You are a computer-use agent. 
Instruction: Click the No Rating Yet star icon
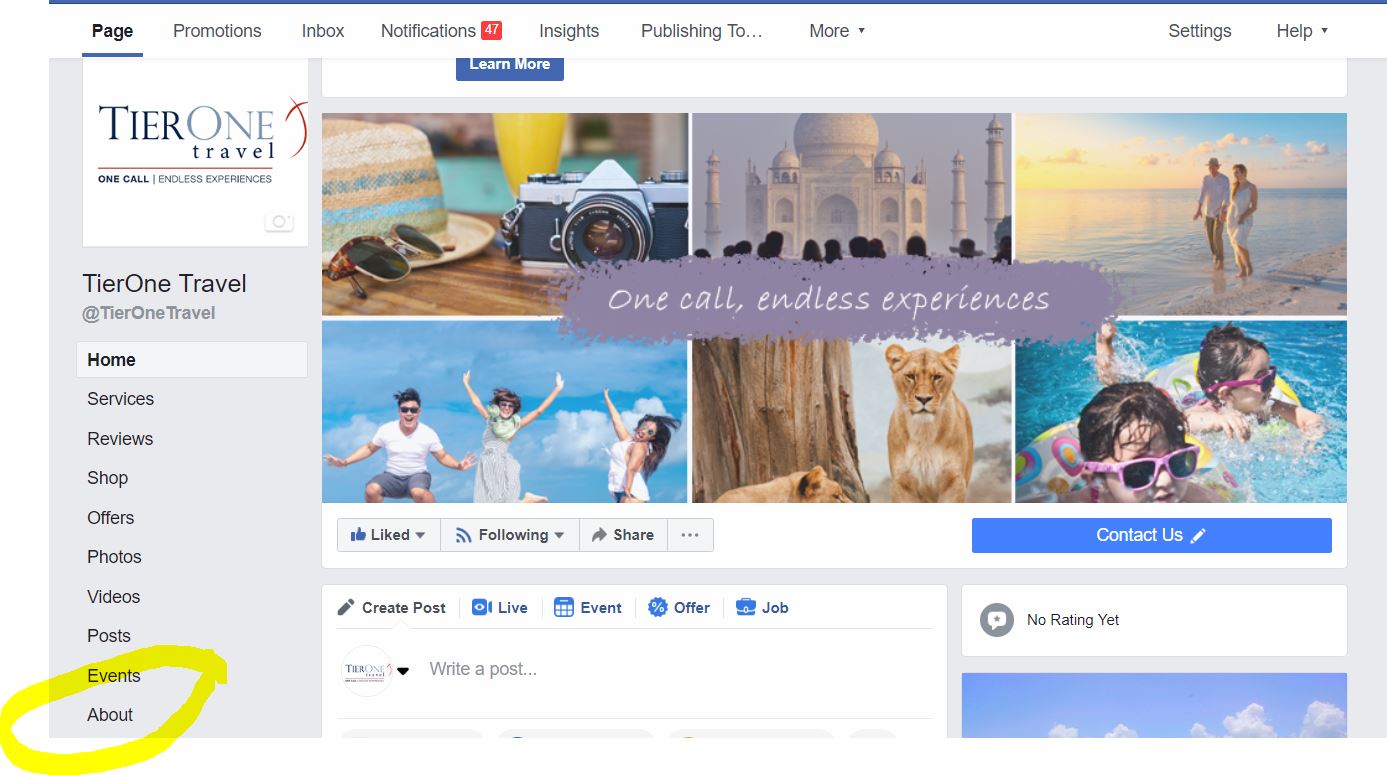click(996, 620)
